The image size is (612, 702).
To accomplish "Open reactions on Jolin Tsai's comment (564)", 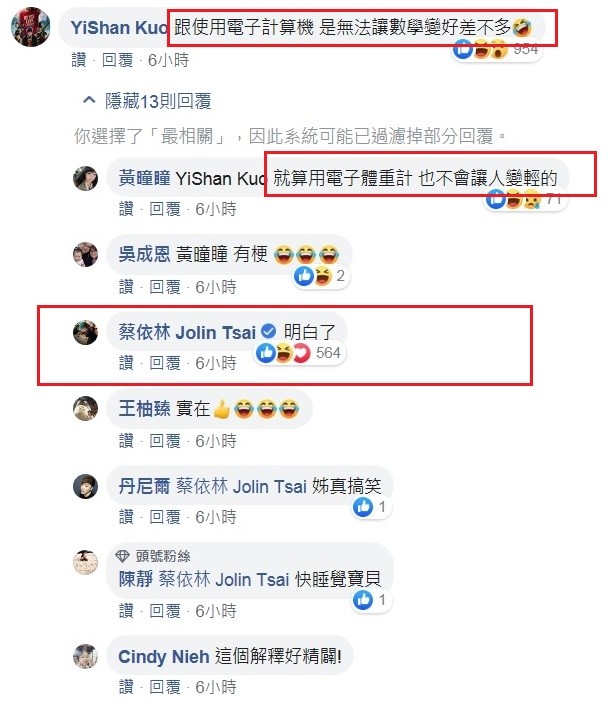I will pos(299,353).
